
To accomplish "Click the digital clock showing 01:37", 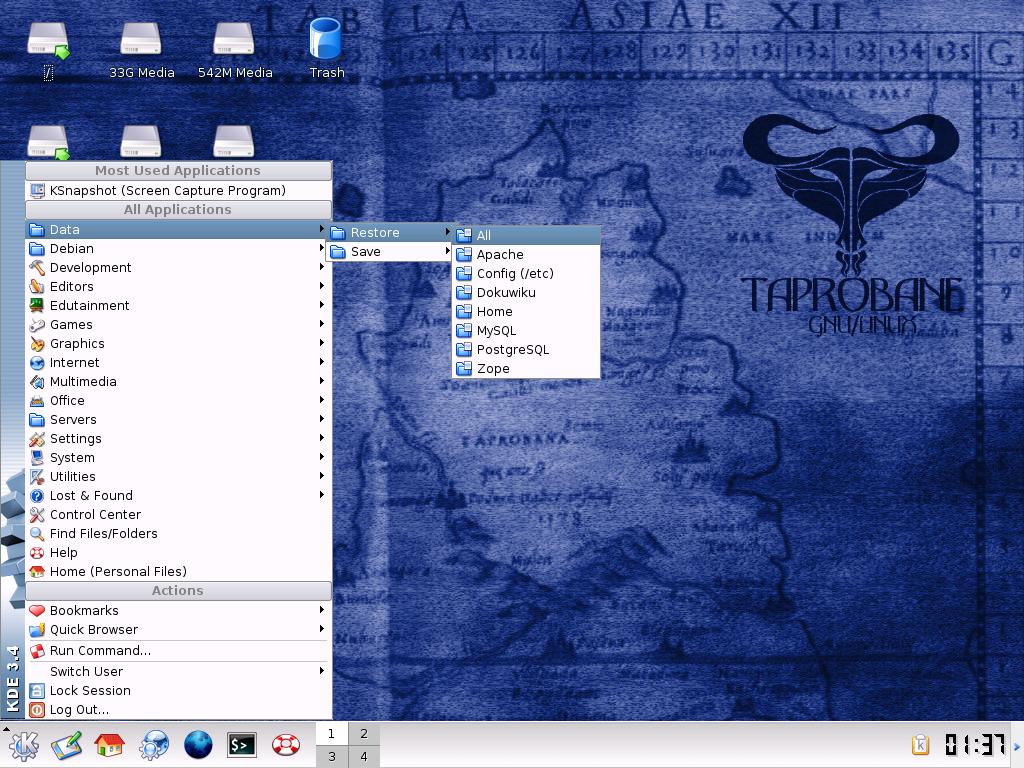I will tap(974, 744).
